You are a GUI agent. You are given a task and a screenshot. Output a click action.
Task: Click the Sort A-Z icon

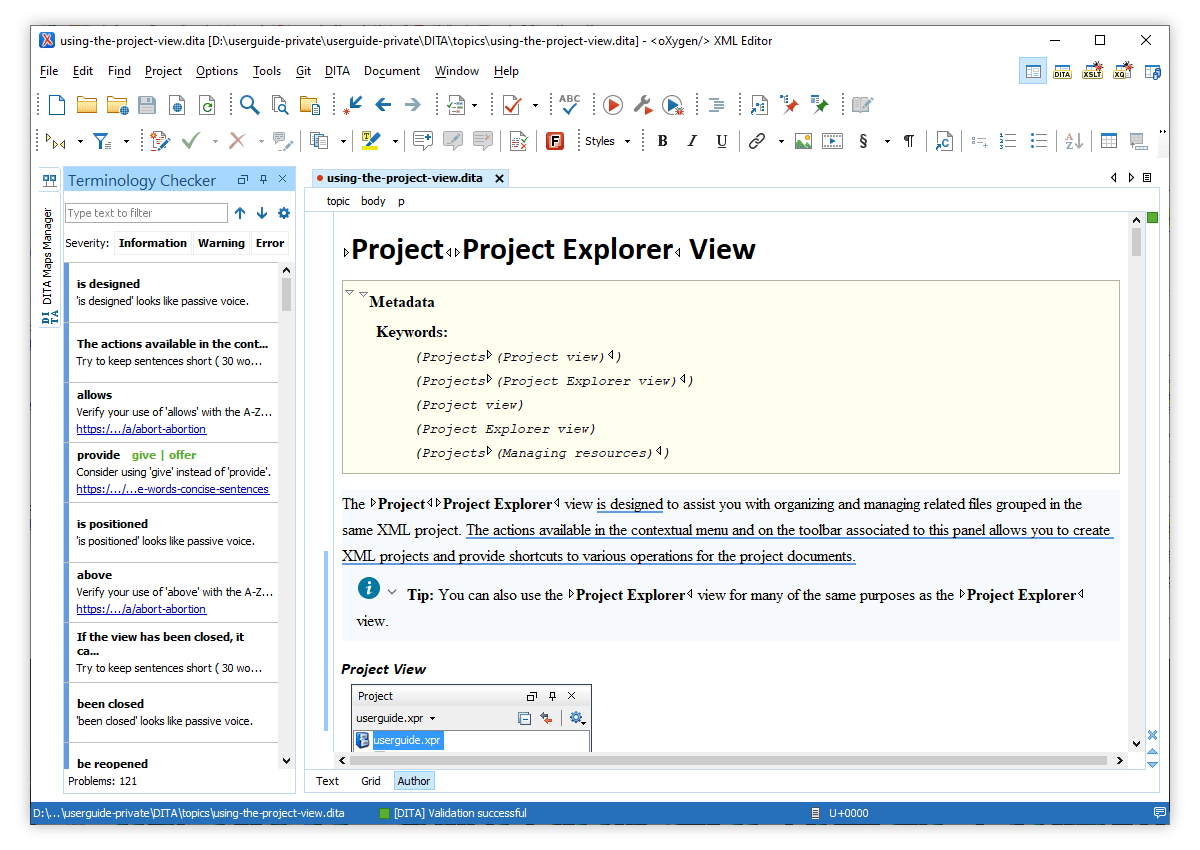click(1073, 141)
